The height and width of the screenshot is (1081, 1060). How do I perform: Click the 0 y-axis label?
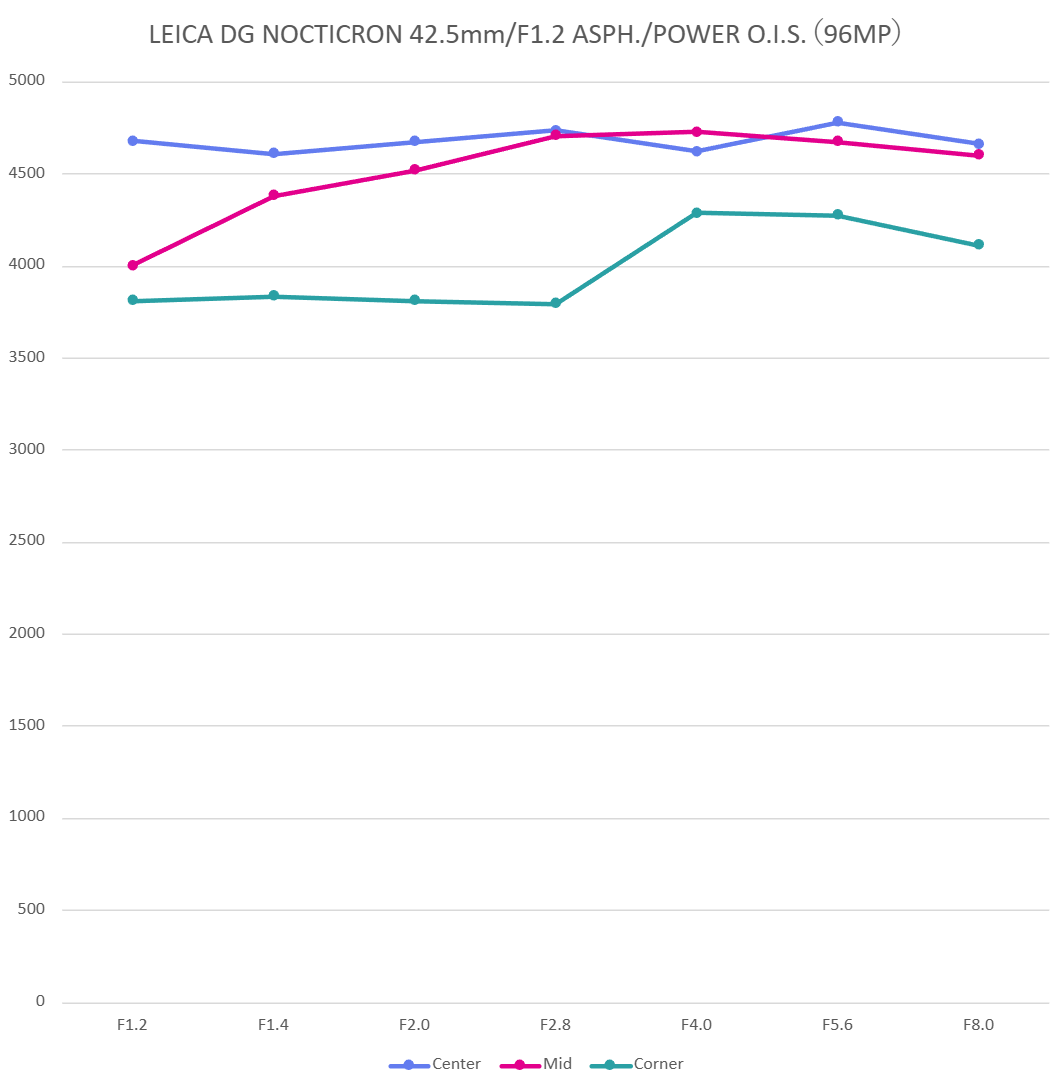[x=40, y=1001]
